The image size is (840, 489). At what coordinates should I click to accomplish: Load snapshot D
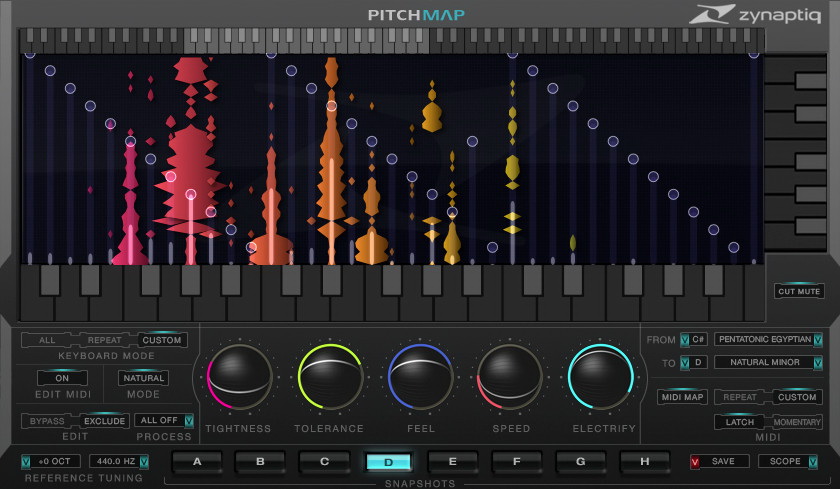(389, 462)
